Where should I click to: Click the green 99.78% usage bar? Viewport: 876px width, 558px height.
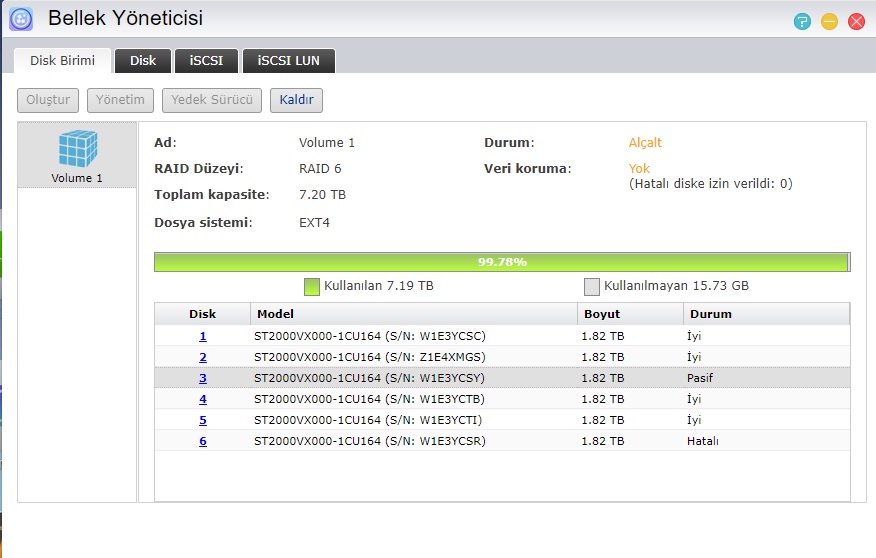pyautogui.click(x=501, y=262)
